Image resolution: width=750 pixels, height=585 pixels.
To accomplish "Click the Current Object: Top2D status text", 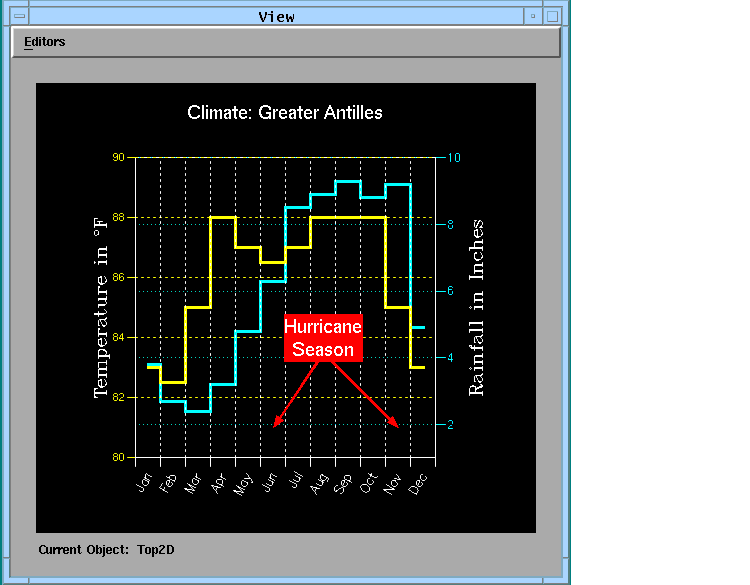I will pyautogui.click(x=98, y=549).
